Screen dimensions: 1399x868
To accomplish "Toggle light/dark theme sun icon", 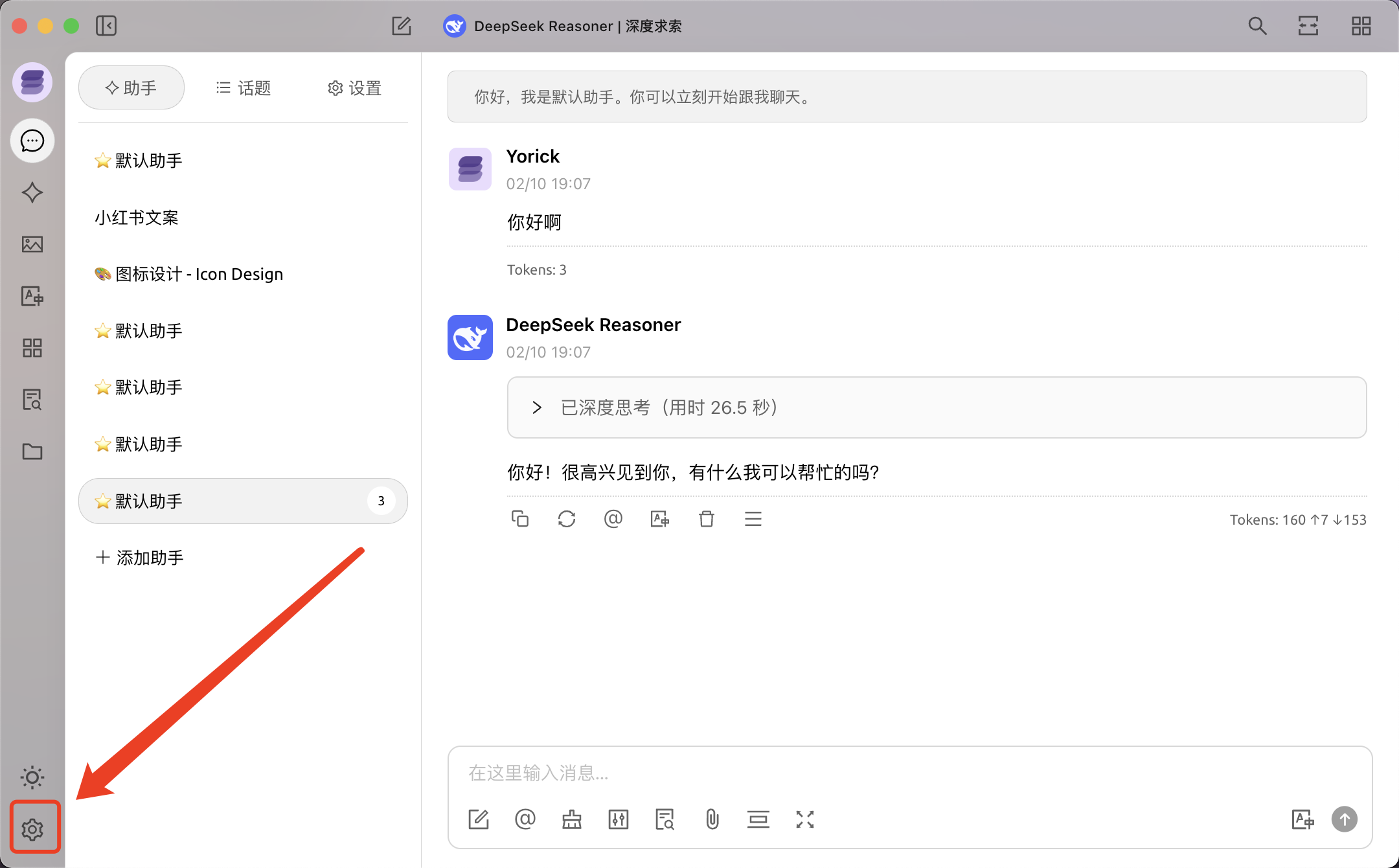I will pos(32,777).
